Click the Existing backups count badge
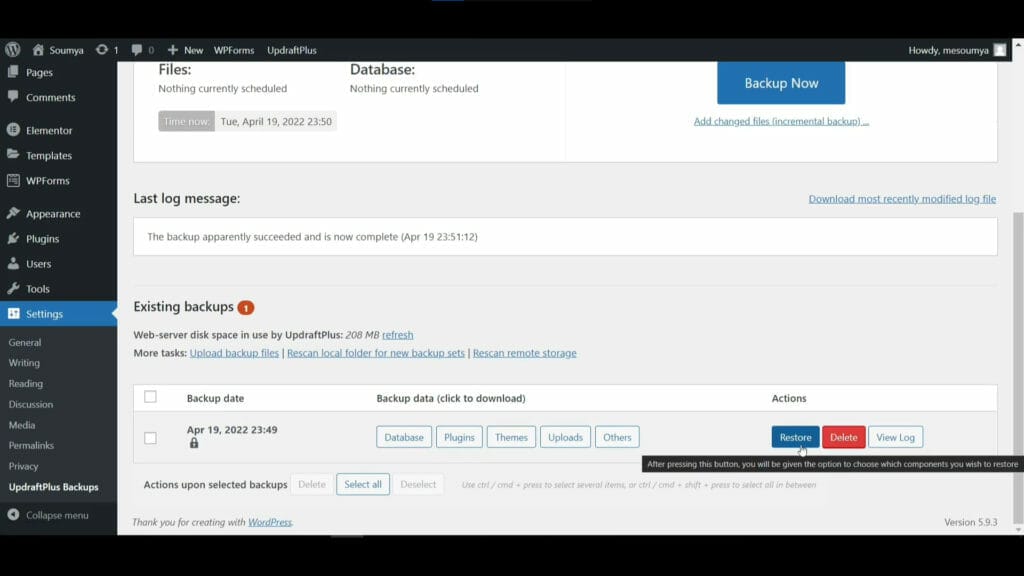Image resolution: width=1024 pixels, height=576 pixels. pyautogui.click(x=246, y=308)
